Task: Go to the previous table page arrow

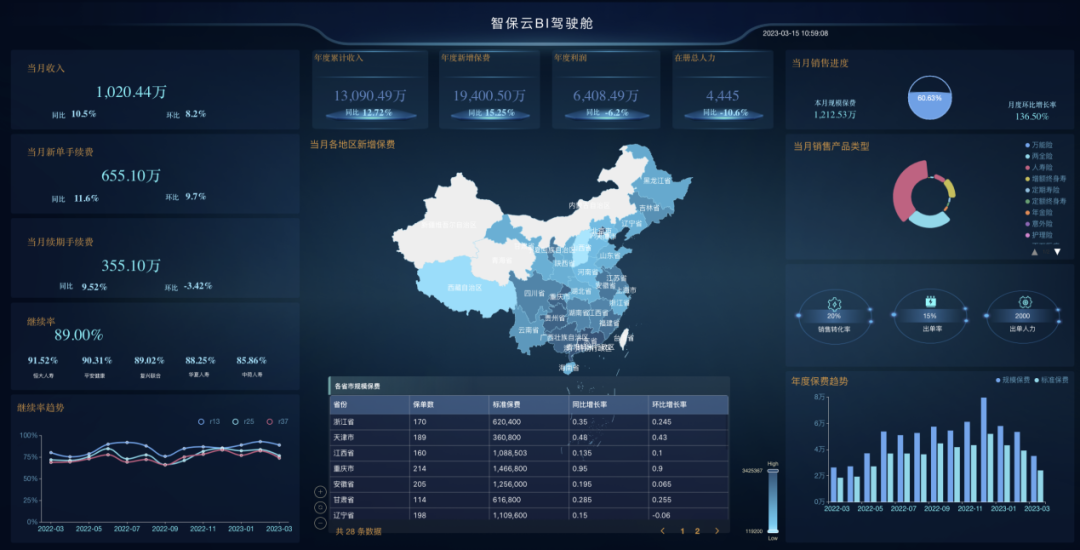Action: [663, 531]
